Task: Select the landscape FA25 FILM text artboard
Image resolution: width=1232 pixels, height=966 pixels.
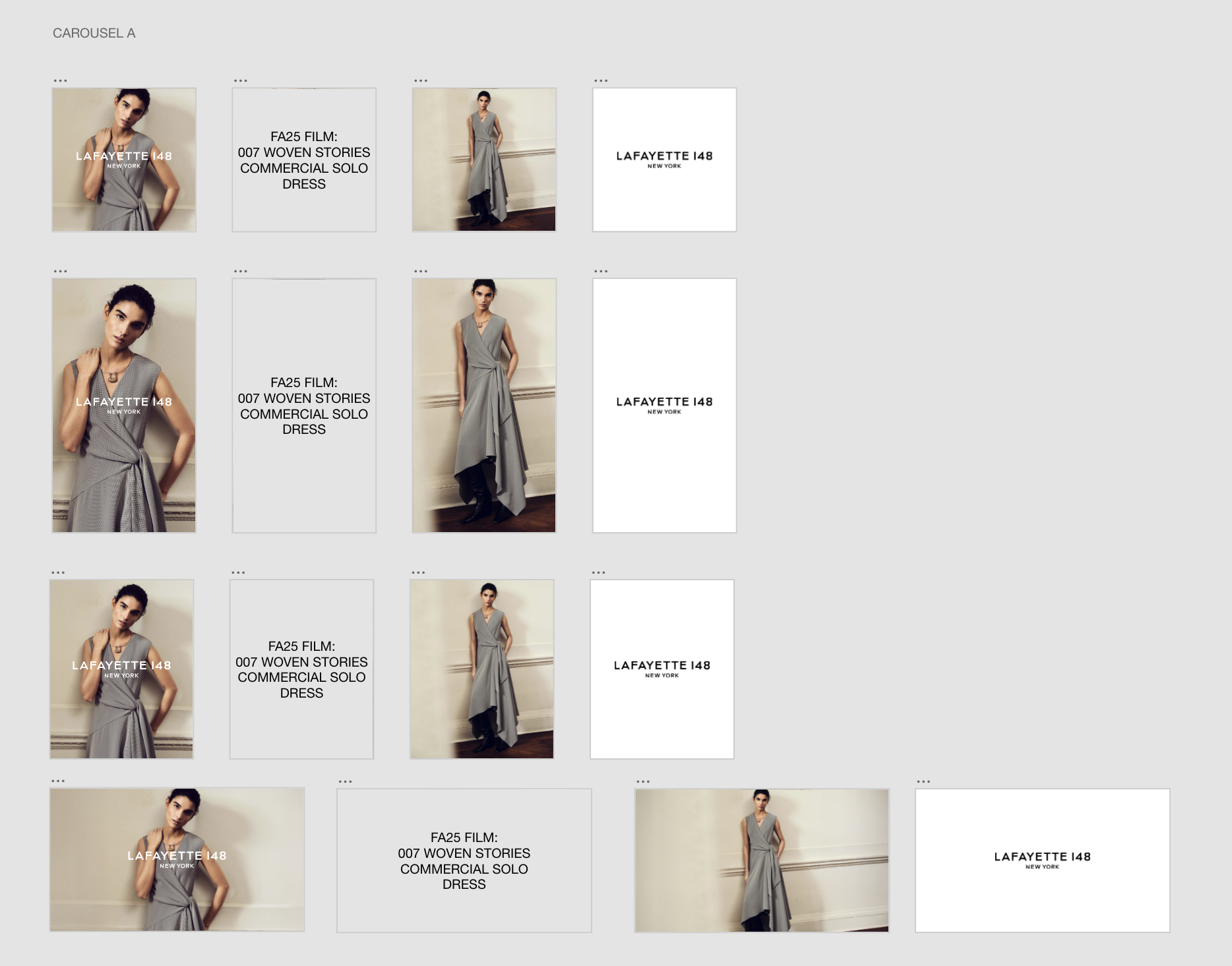Action: pos(464,860)
